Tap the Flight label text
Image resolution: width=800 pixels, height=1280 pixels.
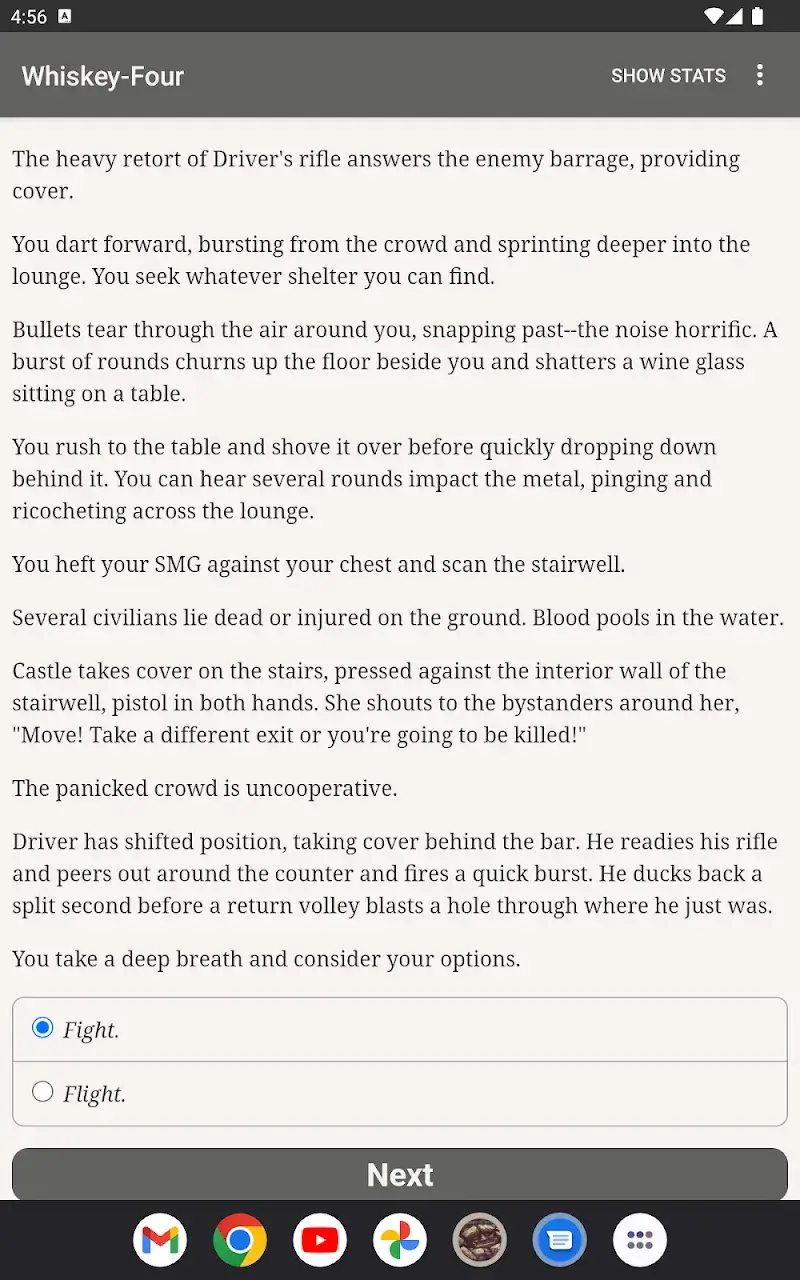tap(97, 1094)
